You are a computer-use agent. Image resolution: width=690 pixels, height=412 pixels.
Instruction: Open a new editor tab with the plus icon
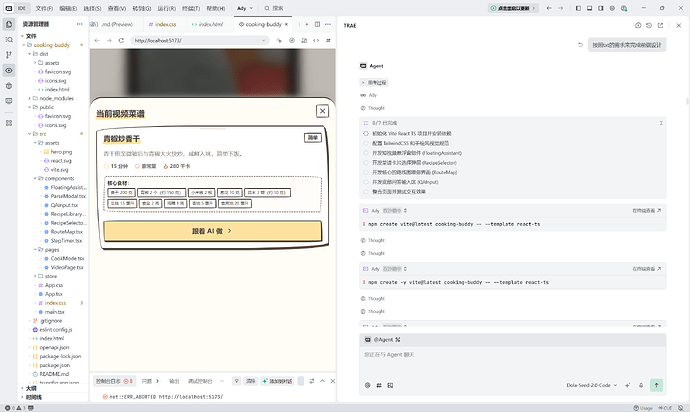tap(307, 24)
